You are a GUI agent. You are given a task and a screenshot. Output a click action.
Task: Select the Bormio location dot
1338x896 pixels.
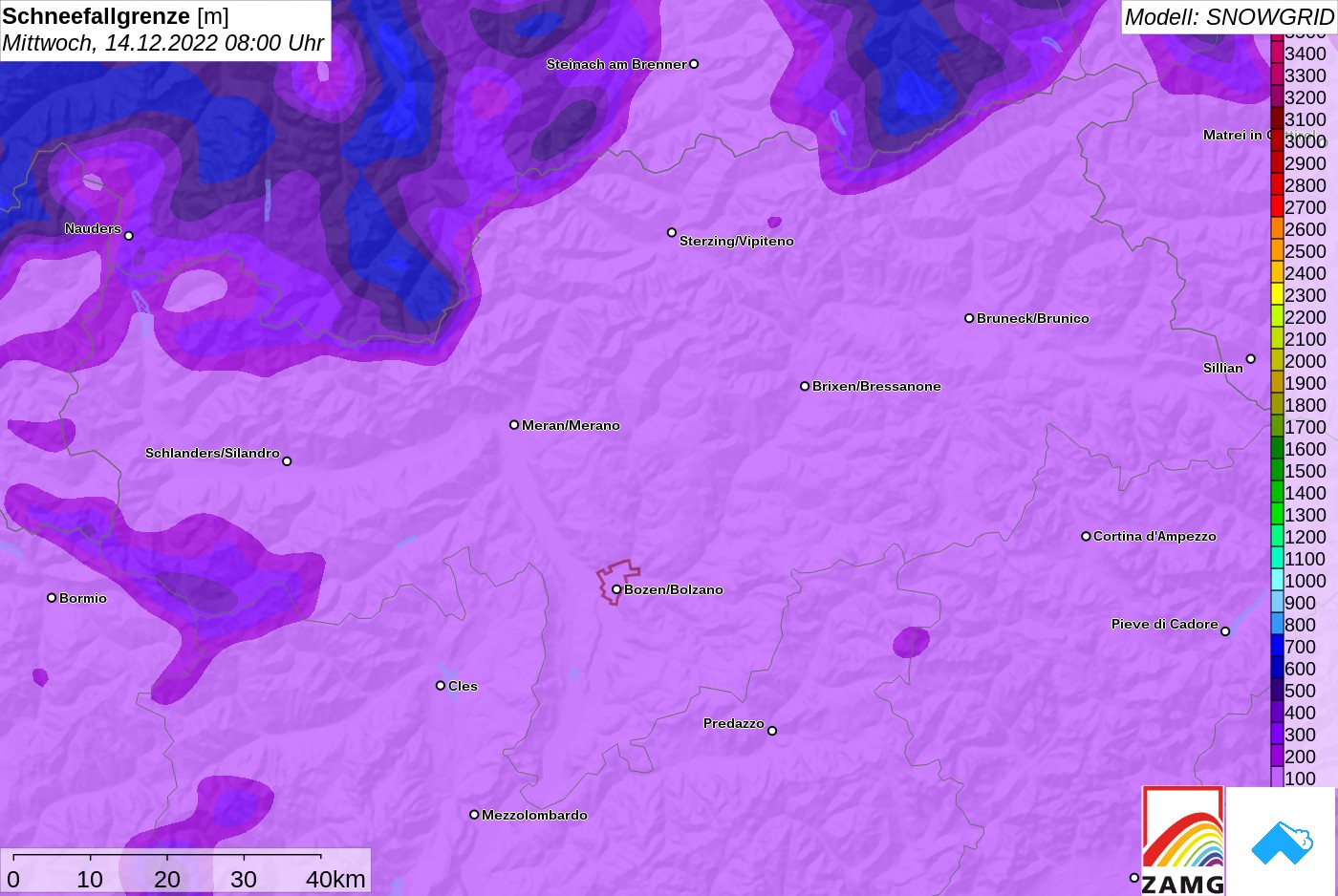[52, 598]
